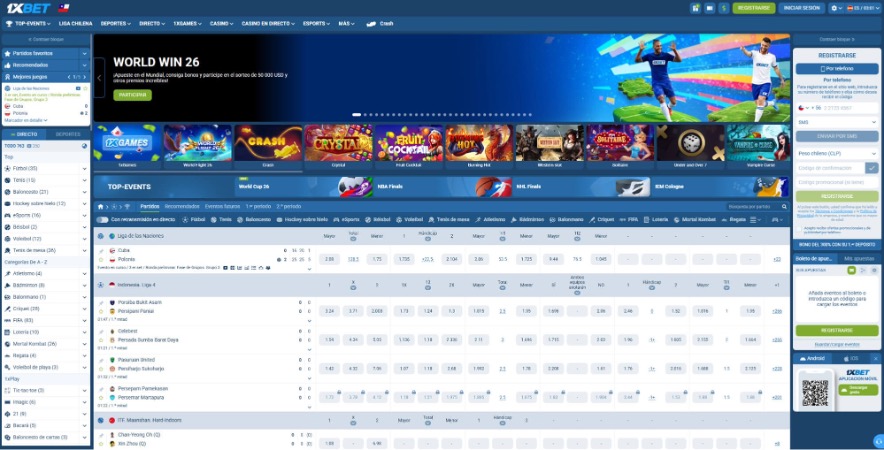This screenshot has height=450, width=884.
Task: Open the sports list menu dropdown icon
Action: point(755,219)
